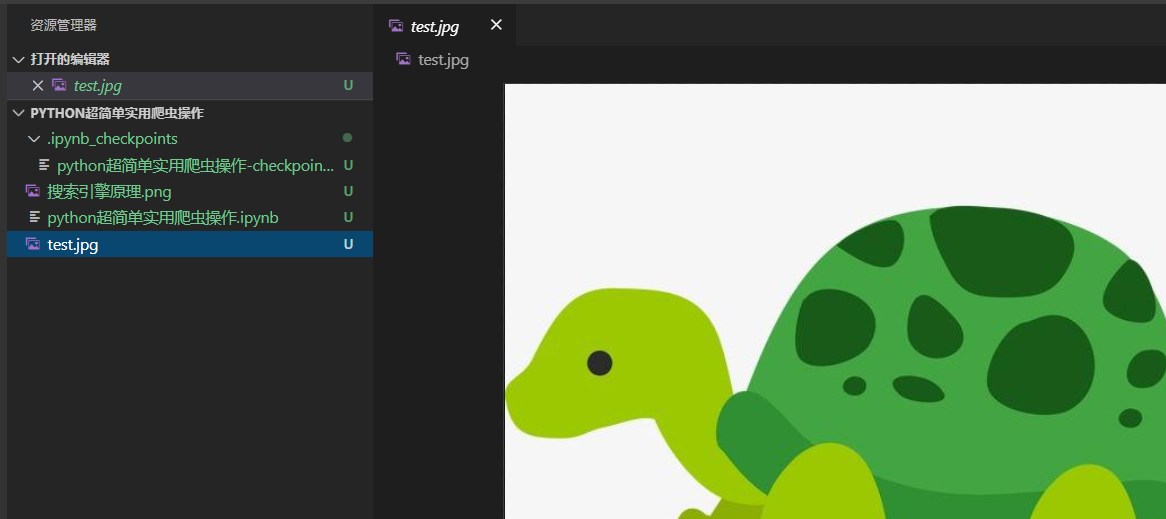This screenshot has width=1166, height=519.
Task: Click the file icon of the test.jpg open editor
Action: [x=59, y=86]
